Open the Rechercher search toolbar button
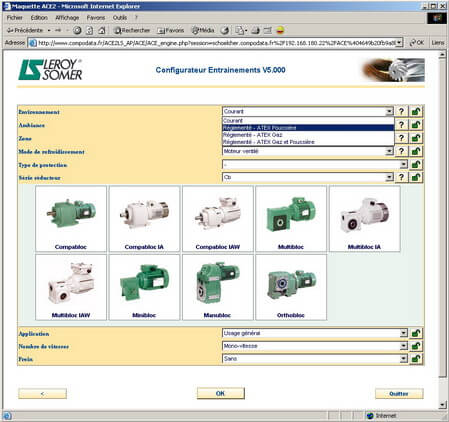Viewport: 449px width, 422px height. click(x=132, y=30)
